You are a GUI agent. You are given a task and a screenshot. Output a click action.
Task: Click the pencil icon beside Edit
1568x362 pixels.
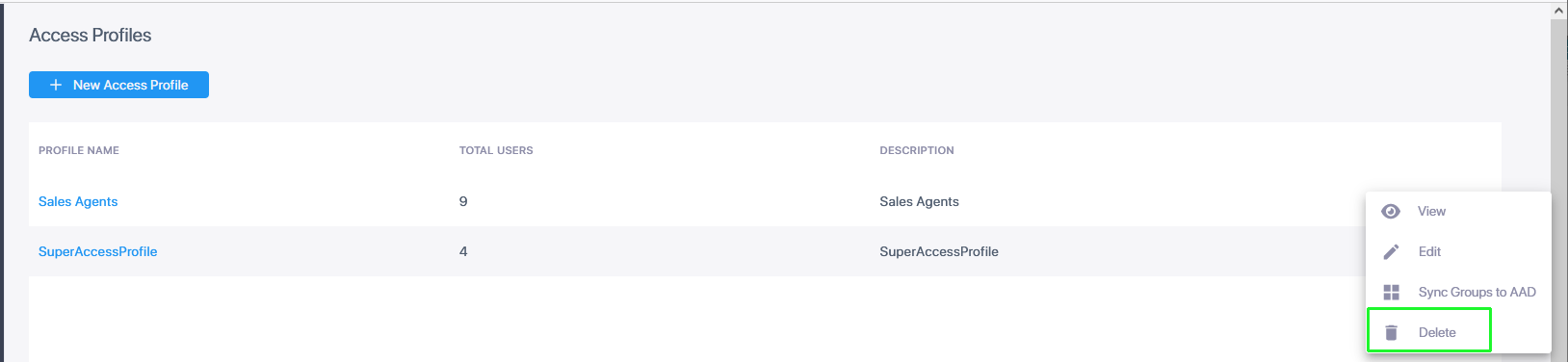(x=1391, y=251)
